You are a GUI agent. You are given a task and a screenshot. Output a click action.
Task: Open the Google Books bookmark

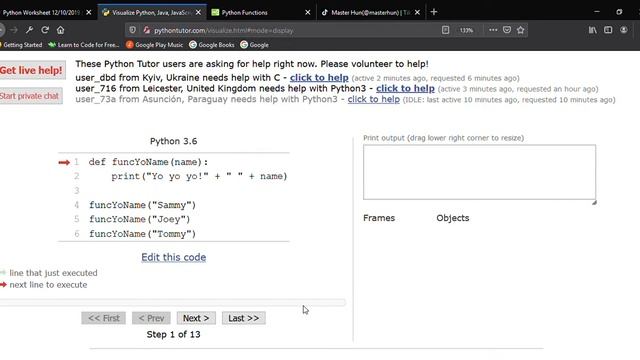pyautogui.click(x=212, y=45)
